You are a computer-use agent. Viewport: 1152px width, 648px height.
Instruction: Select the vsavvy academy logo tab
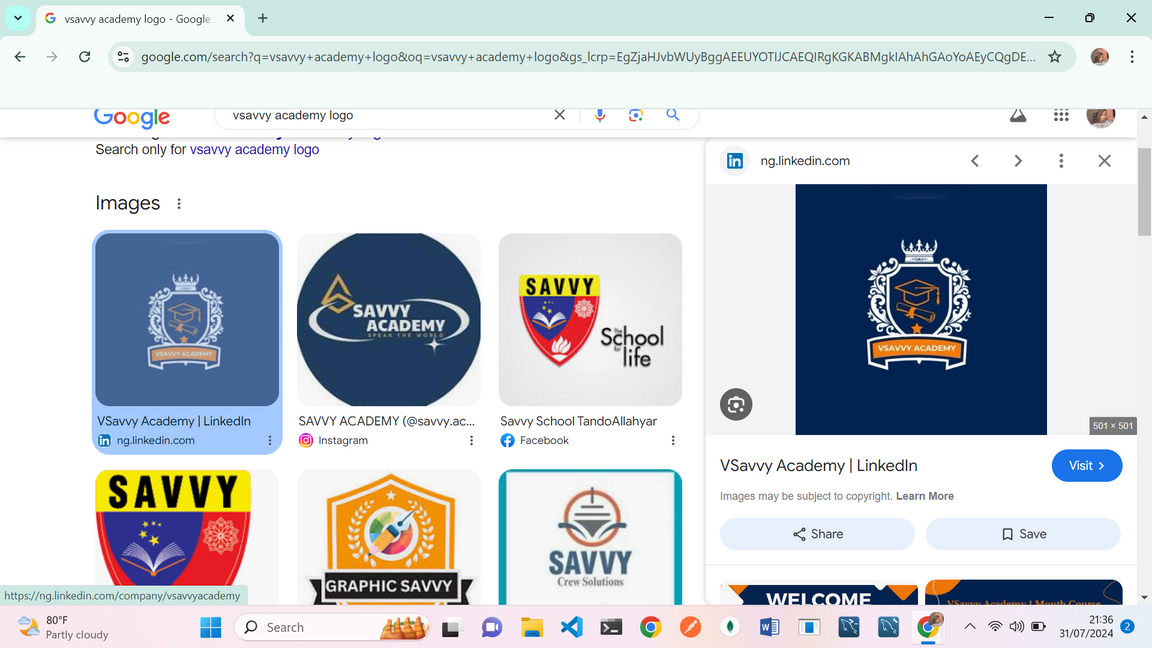[x=140, y=19]
